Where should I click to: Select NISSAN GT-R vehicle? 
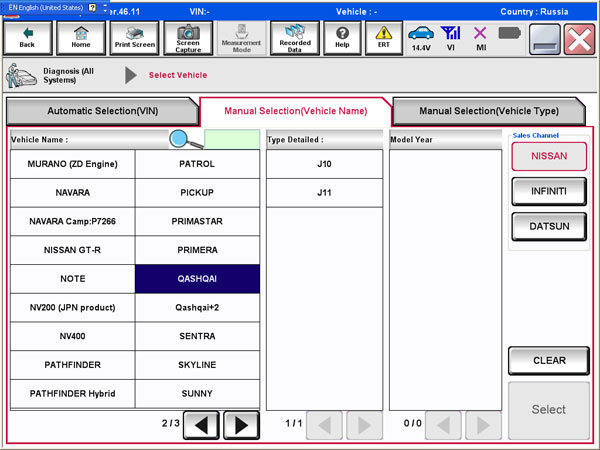pyautogui.click(x=72, y=250)
